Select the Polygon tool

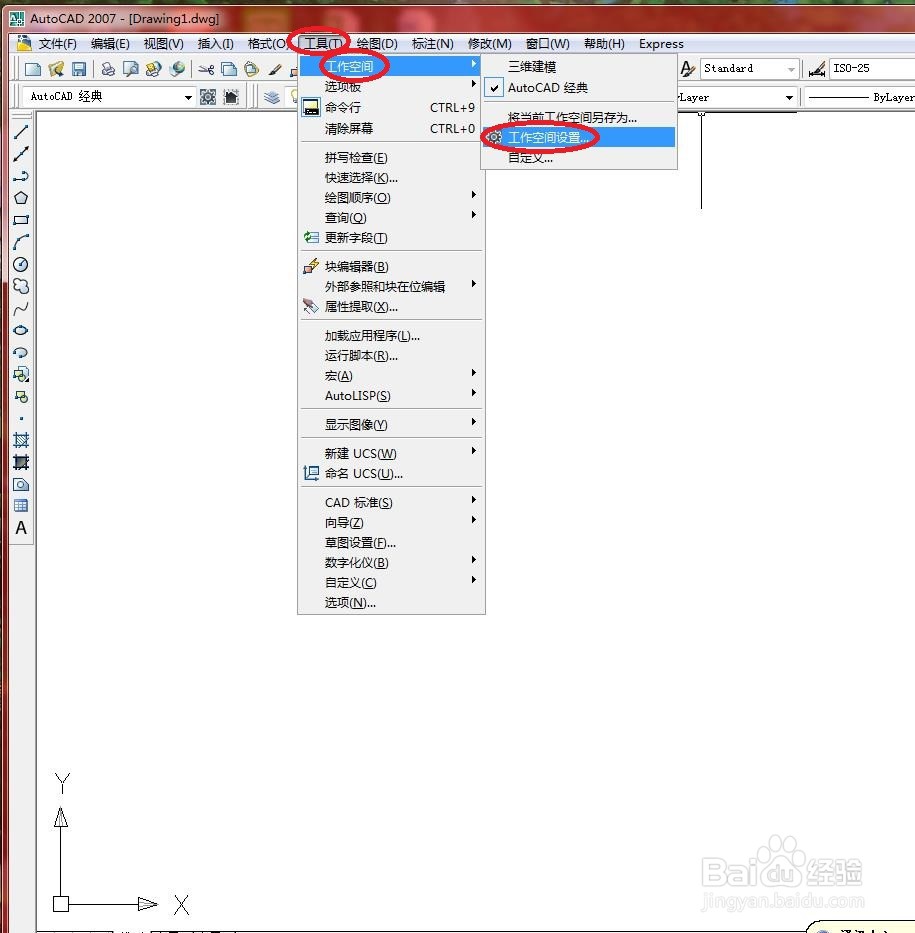[21, 198]
